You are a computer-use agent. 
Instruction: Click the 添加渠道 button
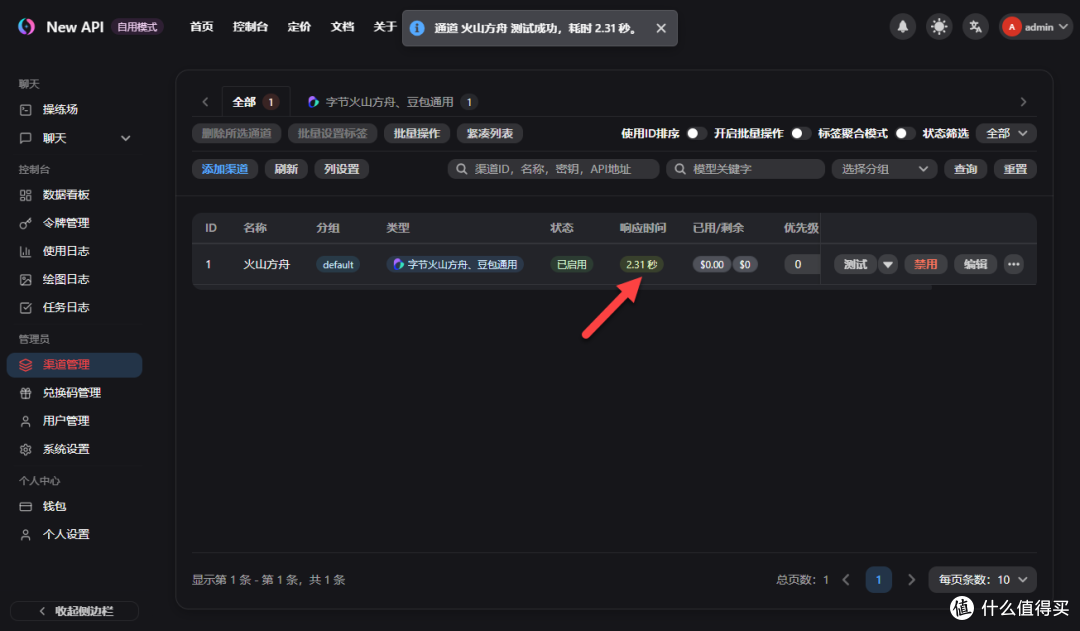(x=225, y=169)
